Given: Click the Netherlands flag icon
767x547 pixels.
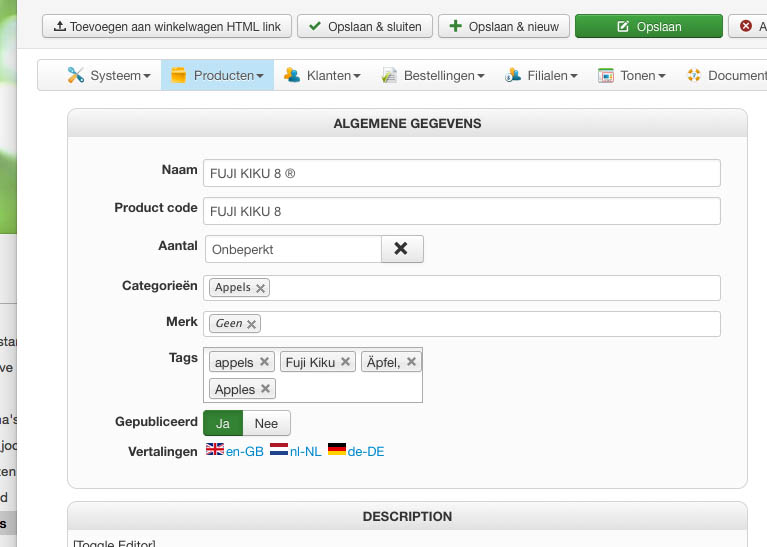Looking at the screenshot, I should pos(279,449).
